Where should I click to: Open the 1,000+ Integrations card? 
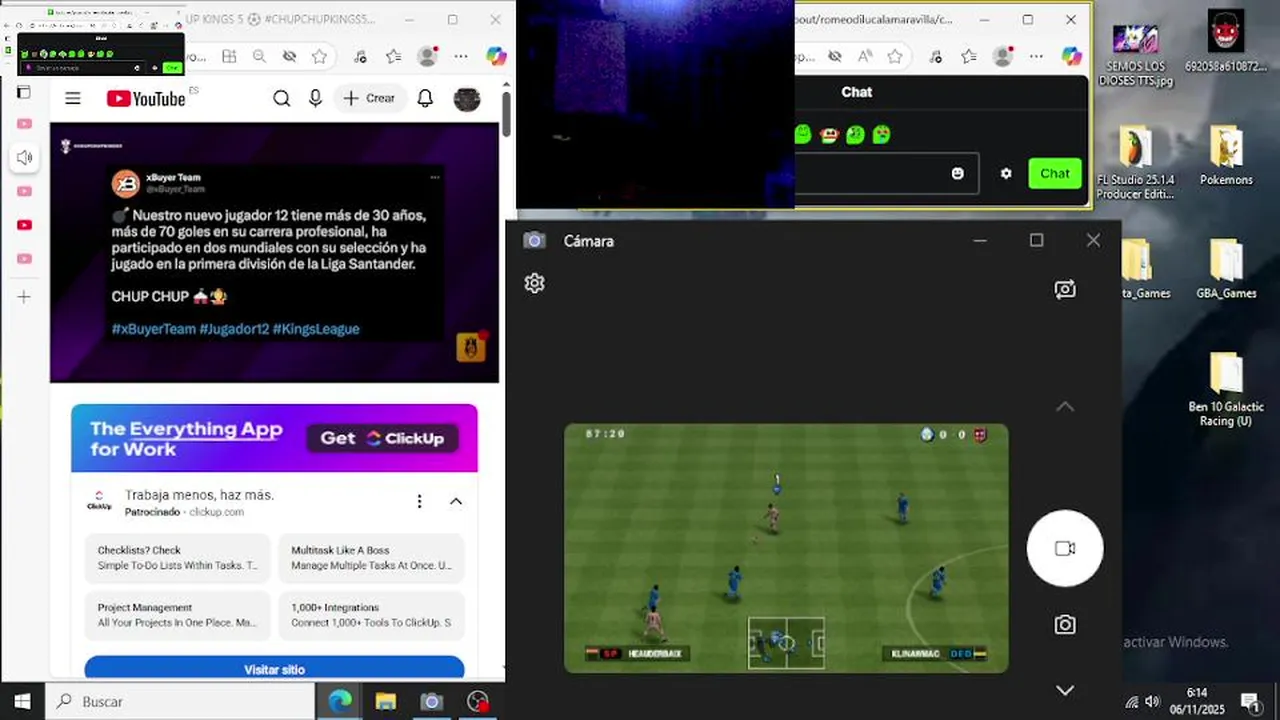[371, 615]
